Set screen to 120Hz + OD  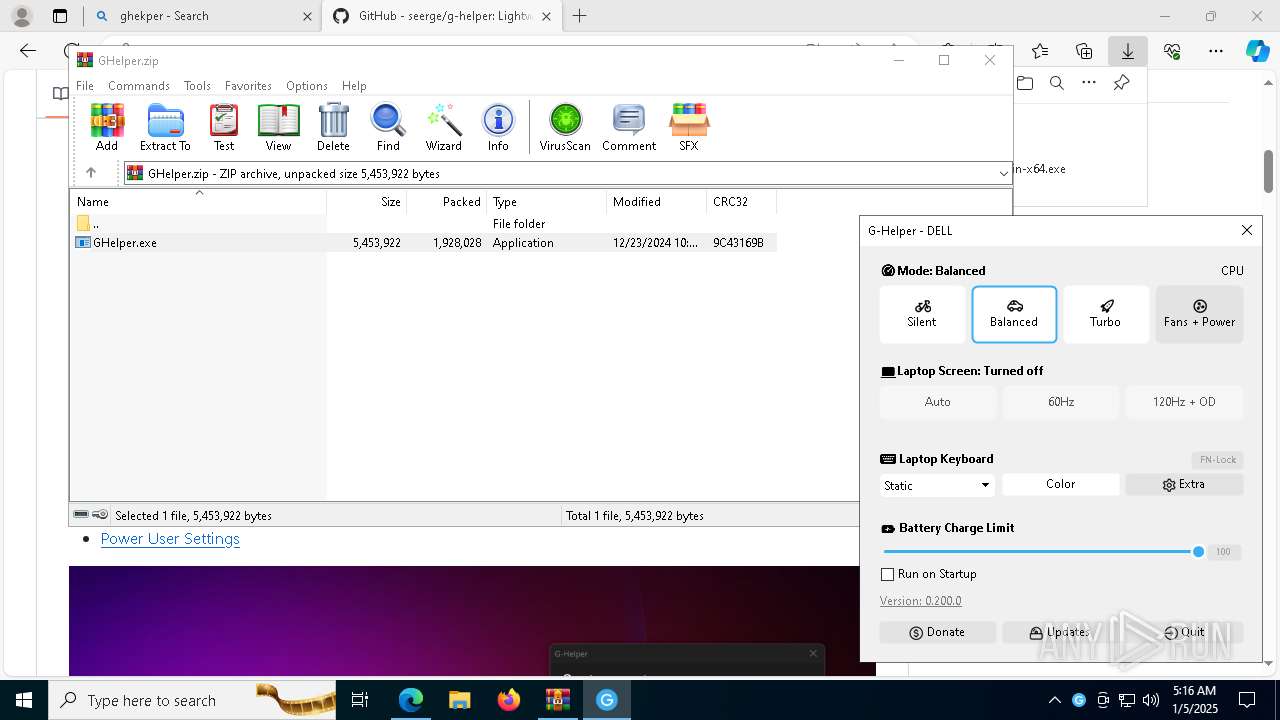point(1184,402)
